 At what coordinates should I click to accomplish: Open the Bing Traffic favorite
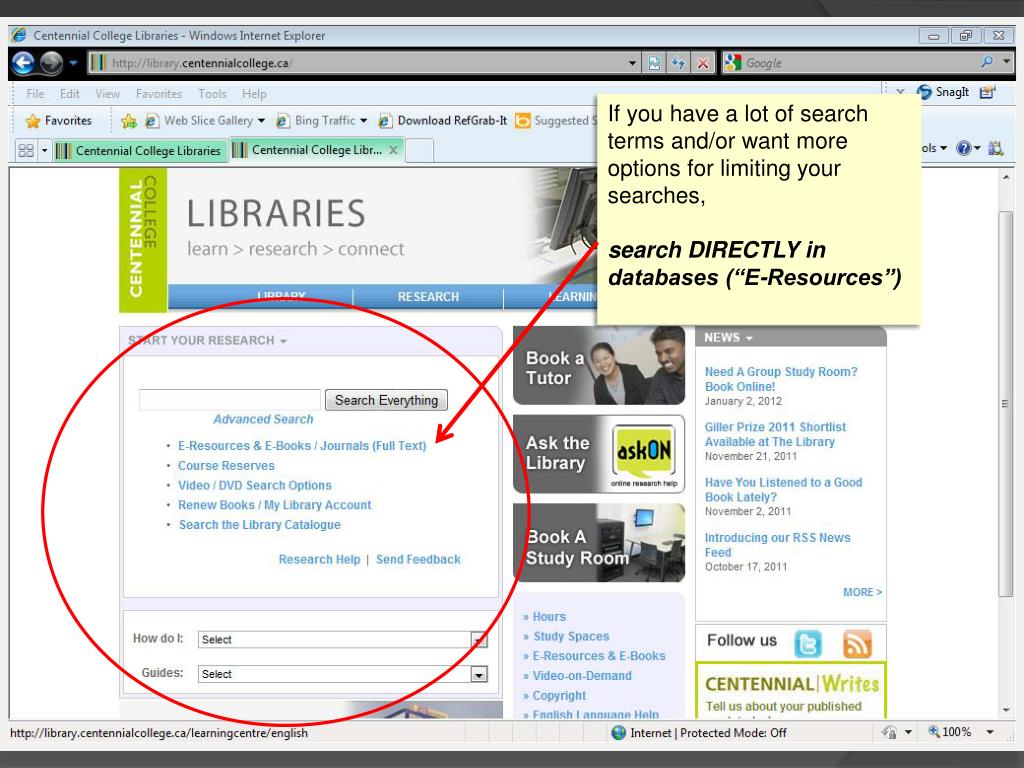pyautogui.click(x=321, y=120)
